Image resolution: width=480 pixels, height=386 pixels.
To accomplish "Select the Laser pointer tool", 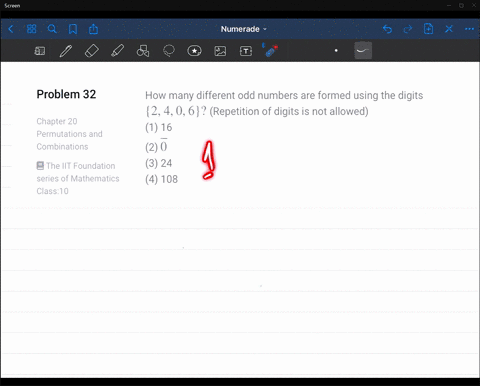I will (270, 50).
